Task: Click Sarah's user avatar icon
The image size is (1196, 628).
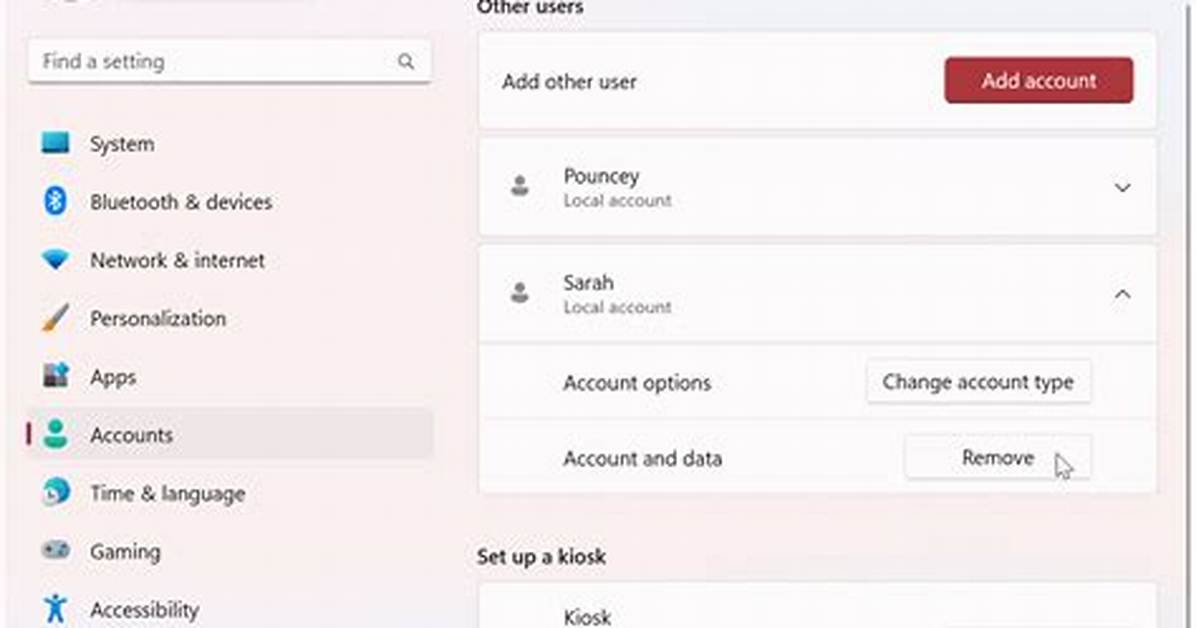Action: (x=520, y=293)
